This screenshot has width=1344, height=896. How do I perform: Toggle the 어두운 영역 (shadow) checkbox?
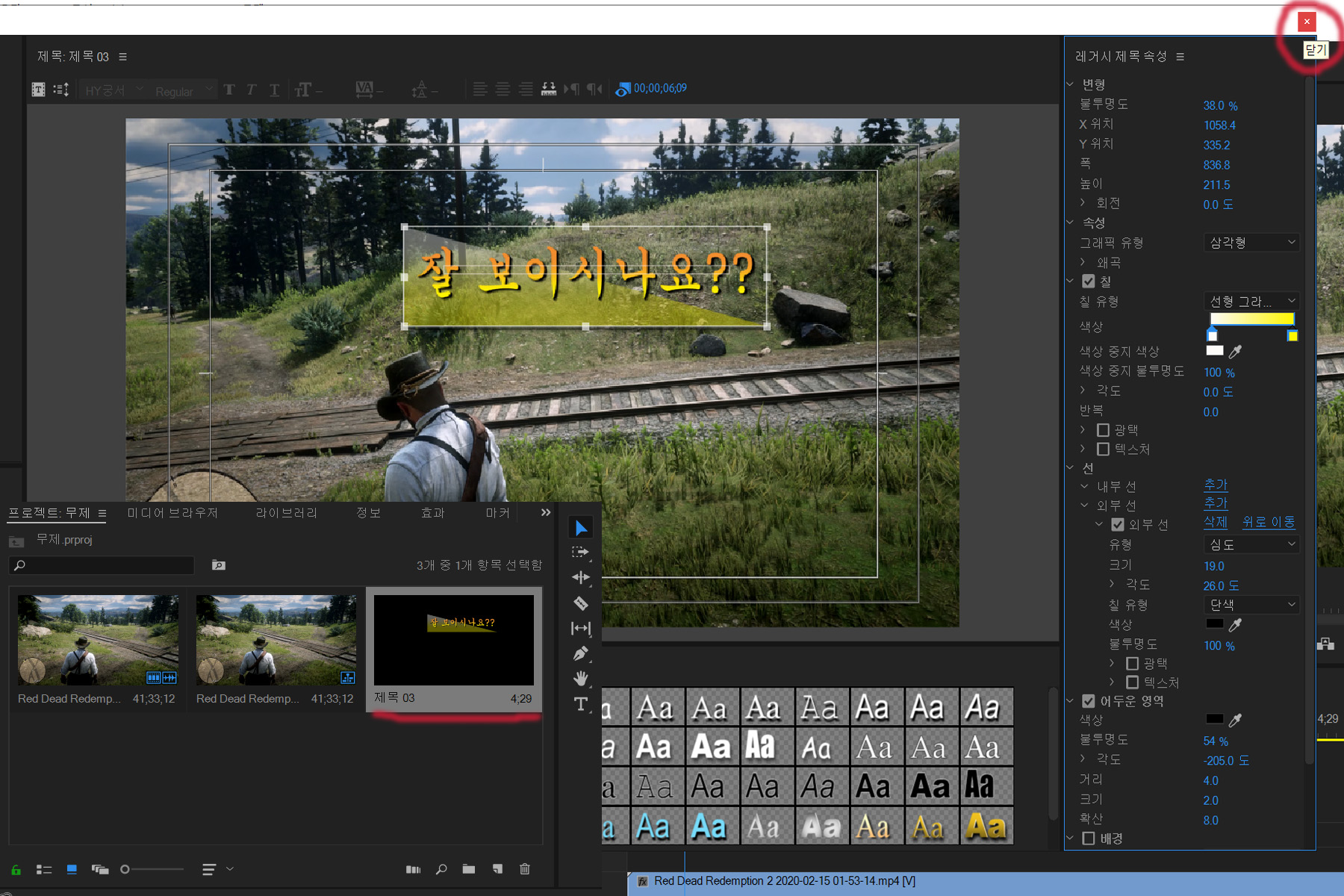pyautogui.click(x=1089, y=701)
